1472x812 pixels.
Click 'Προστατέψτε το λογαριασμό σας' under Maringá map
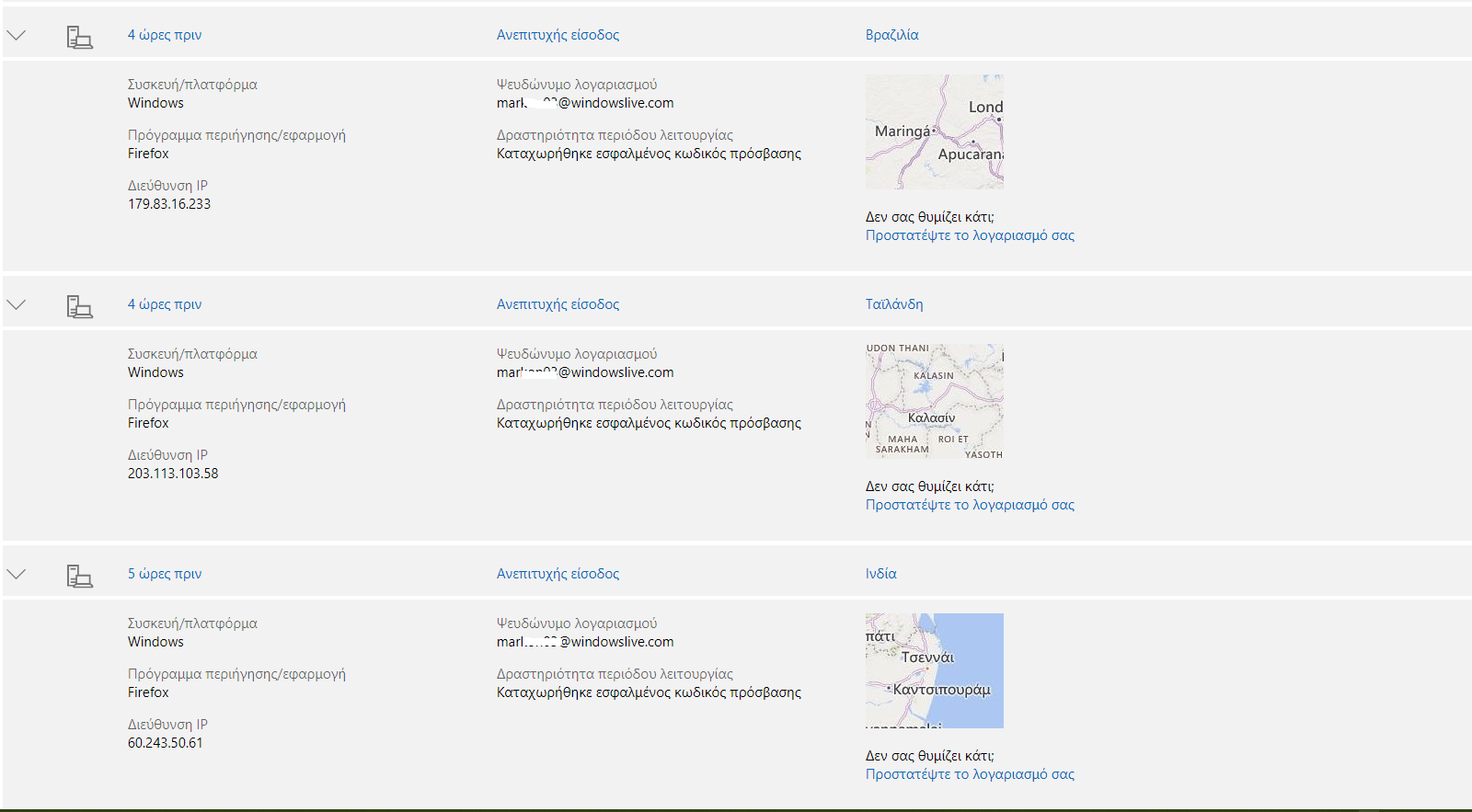(x=970, y=235)
